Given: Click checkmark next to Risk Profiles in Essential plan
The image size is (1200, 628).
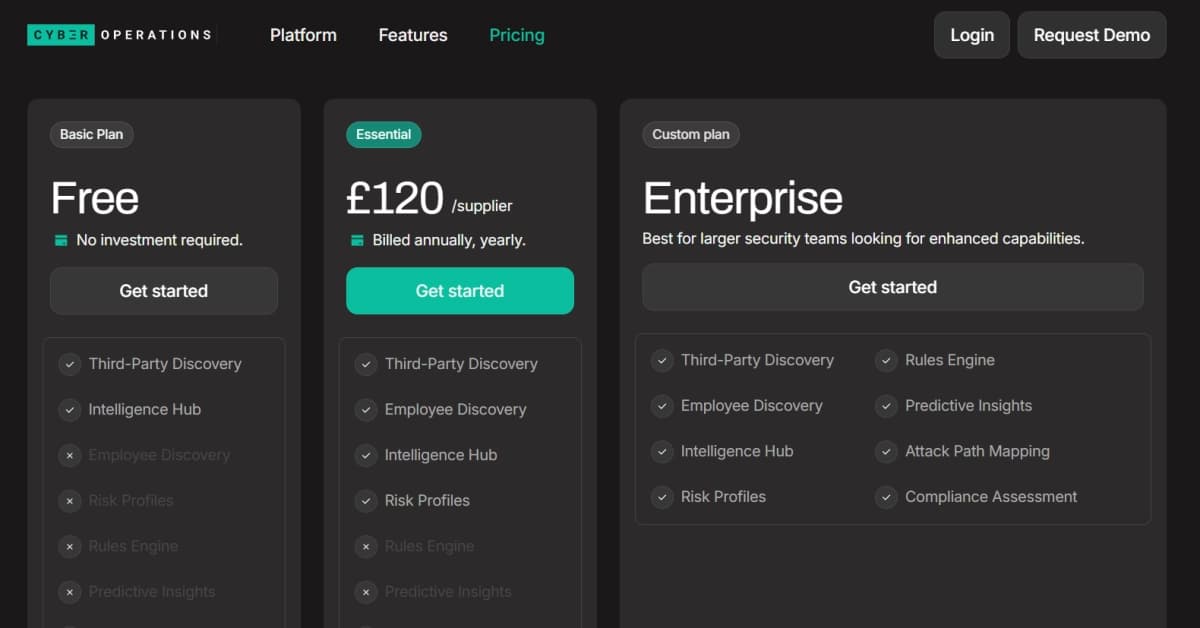Looking at the screenshot, I should [365, 500].
